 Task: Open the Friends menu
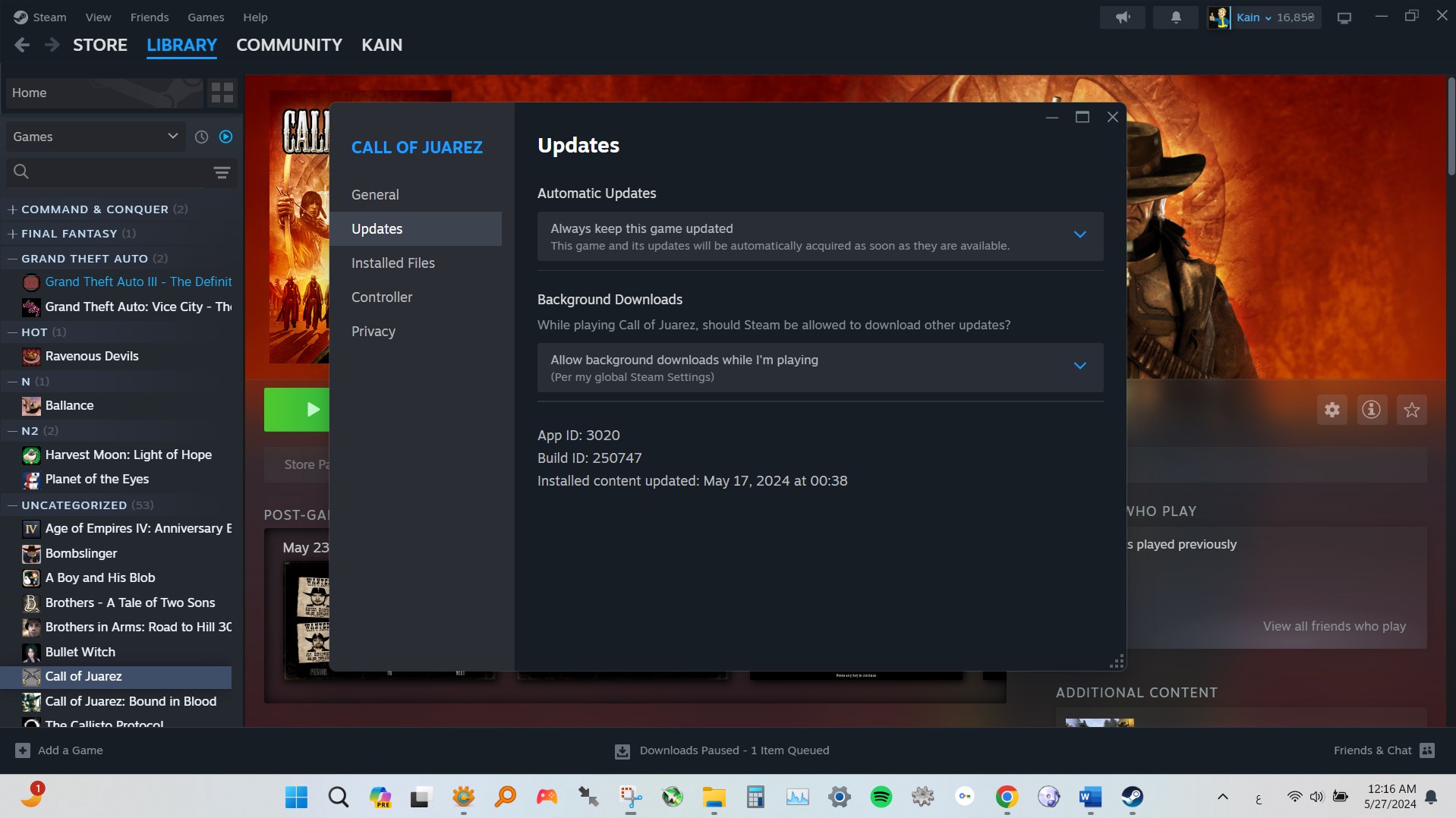(x=150, y=17)
